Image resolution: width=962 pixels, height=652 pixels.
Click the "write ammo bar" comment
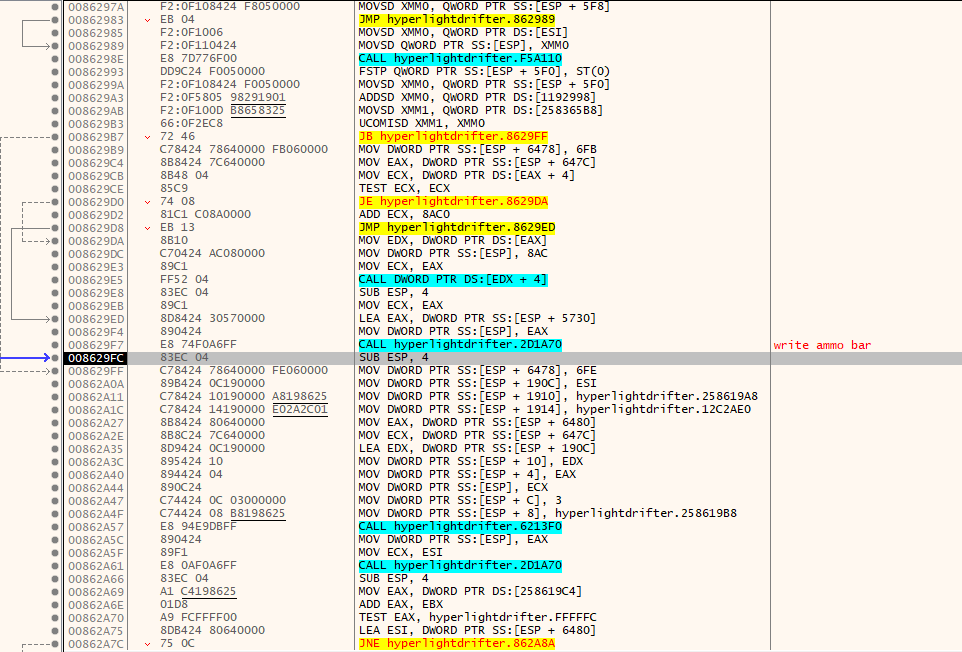[x=822, y=345]
